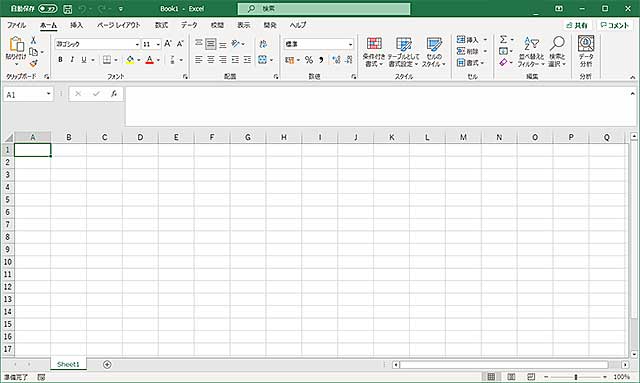Screen dimensions: 640x383
Task: Click the search box in title bar
Action: (x=324, y=9)
